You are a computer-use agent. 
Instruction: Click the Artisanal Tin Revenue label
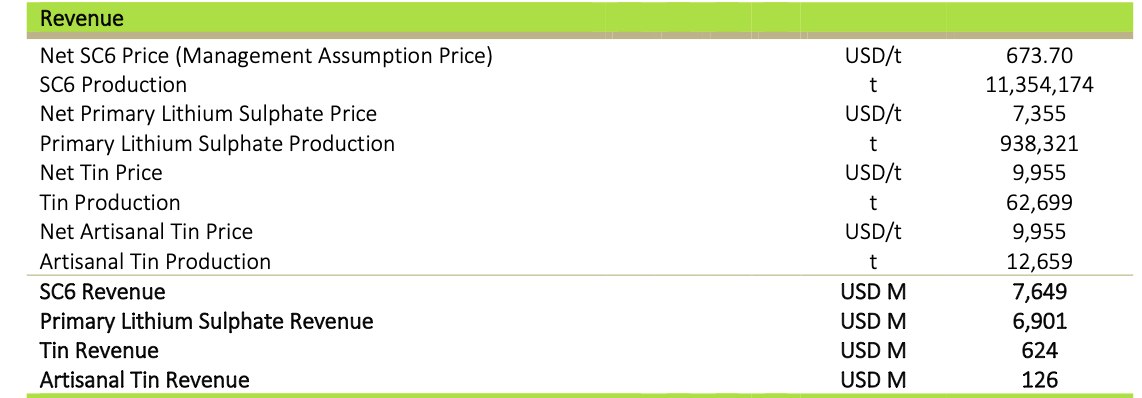[145, 380]
